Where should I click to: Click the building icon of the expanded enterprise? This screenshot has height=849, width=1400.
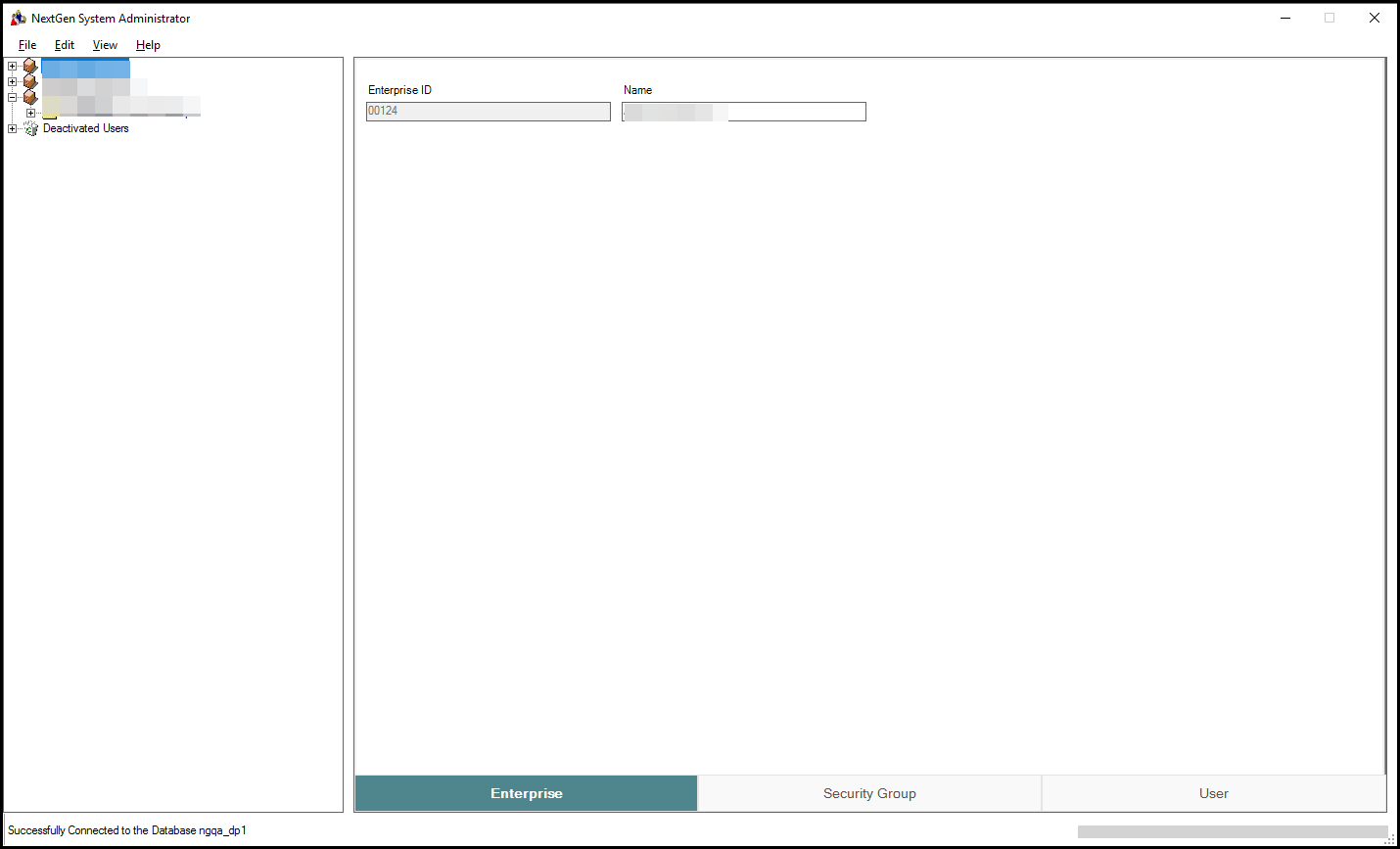tap(30, 97)
